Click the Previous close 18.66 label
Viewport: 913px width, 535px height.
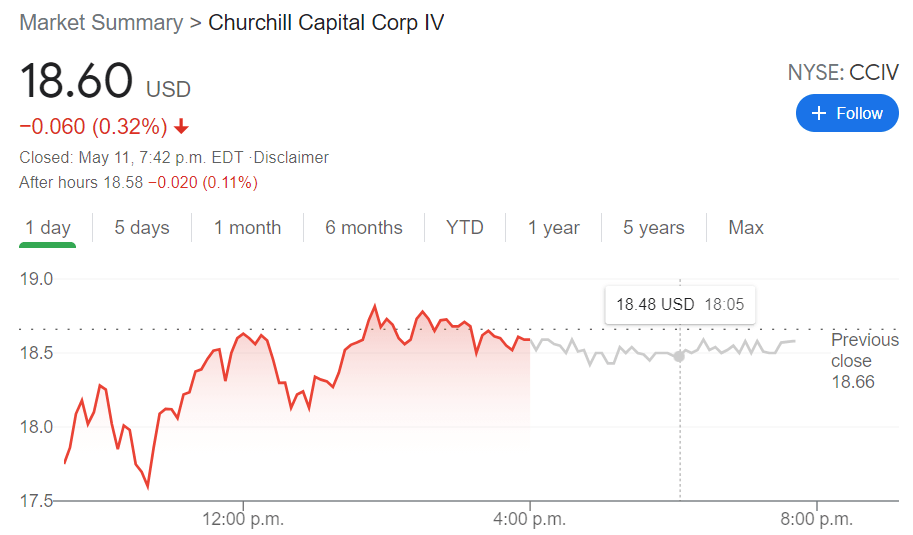(864, 360)
